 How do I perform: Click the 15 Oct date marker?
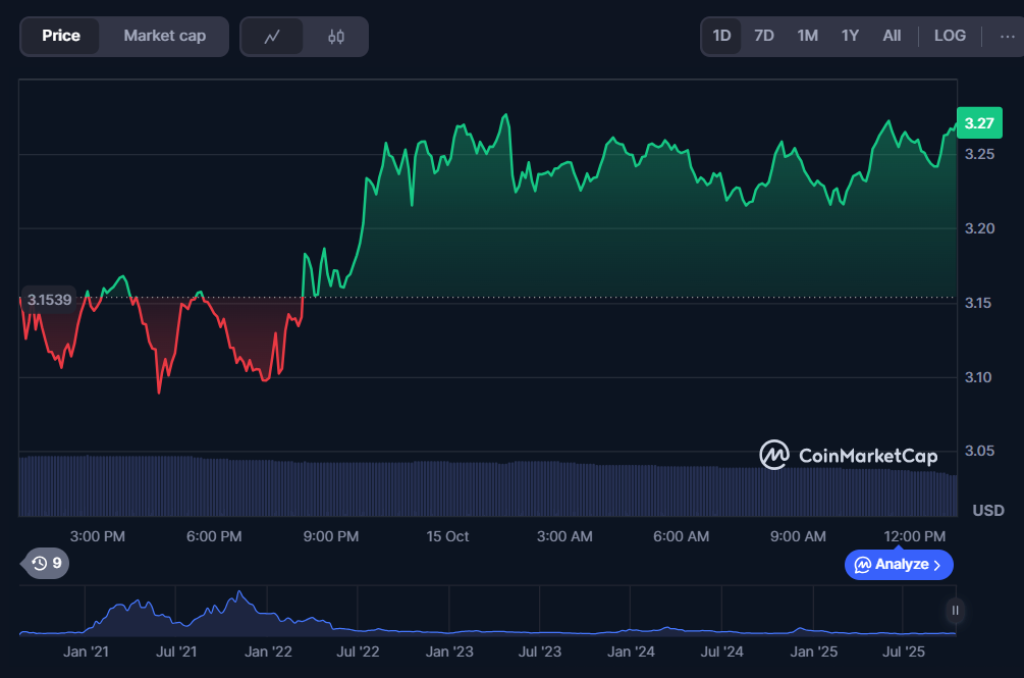coord(447,536)
